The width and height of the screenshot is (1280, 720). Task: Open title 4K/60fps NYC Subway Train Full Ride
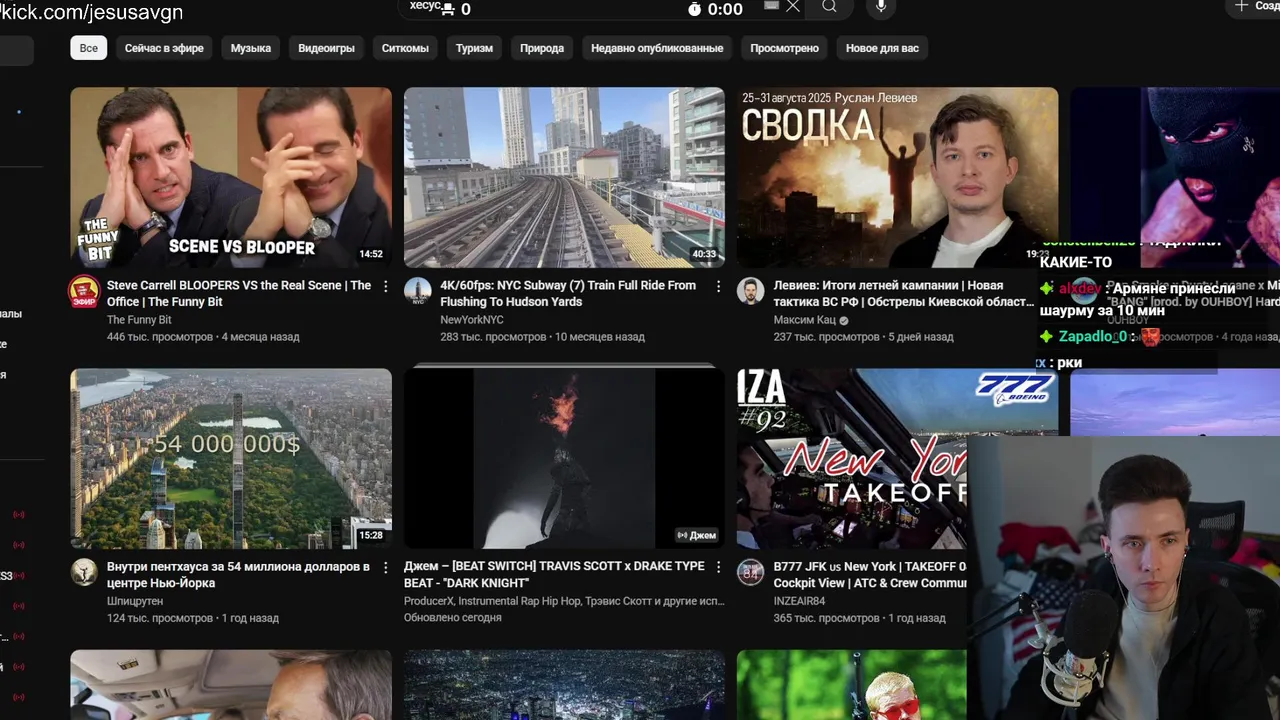click(x=568, y=293)
